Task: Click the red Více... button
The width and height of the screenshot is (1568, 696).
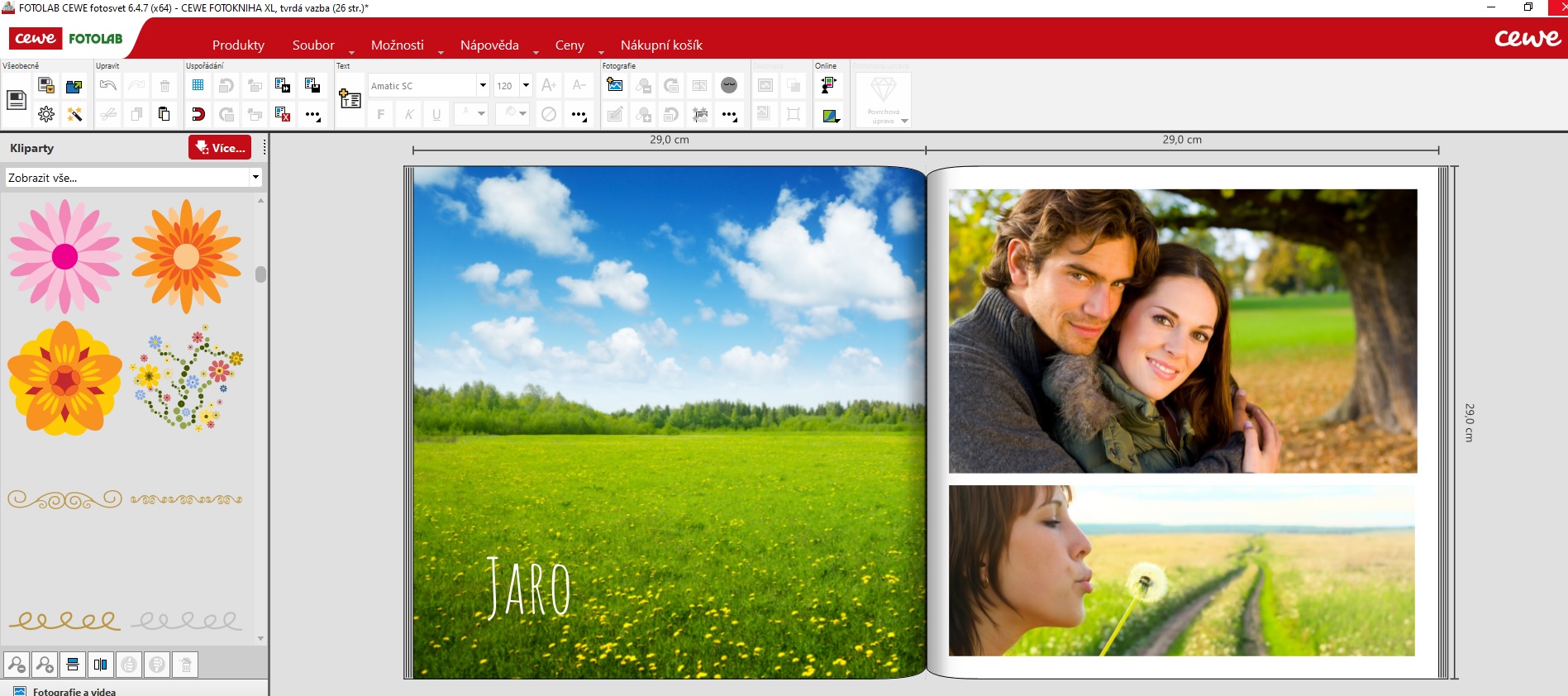Action: [x=220, y=148]
